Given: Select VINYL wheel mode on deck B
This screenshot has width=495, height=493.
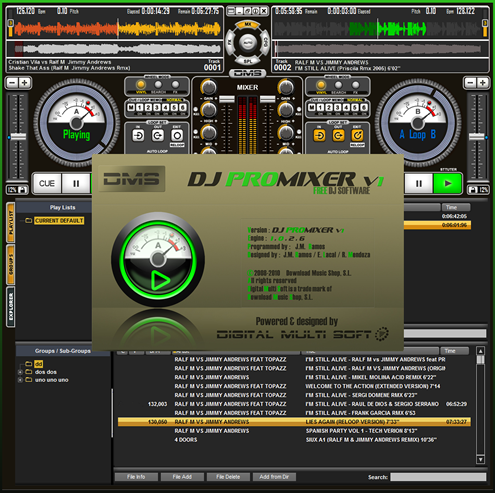Looking at the screenshot, I should [321, 84].
